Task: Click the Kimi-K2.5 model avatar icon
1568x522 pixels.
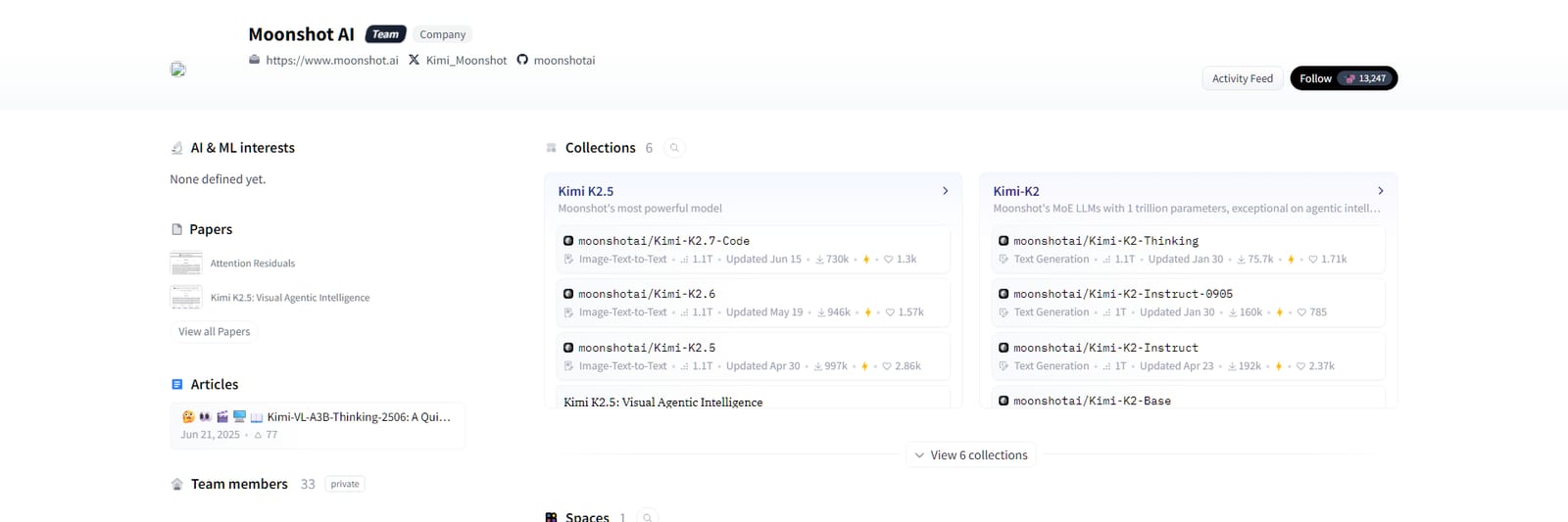Action: click(x=568, y=348)
